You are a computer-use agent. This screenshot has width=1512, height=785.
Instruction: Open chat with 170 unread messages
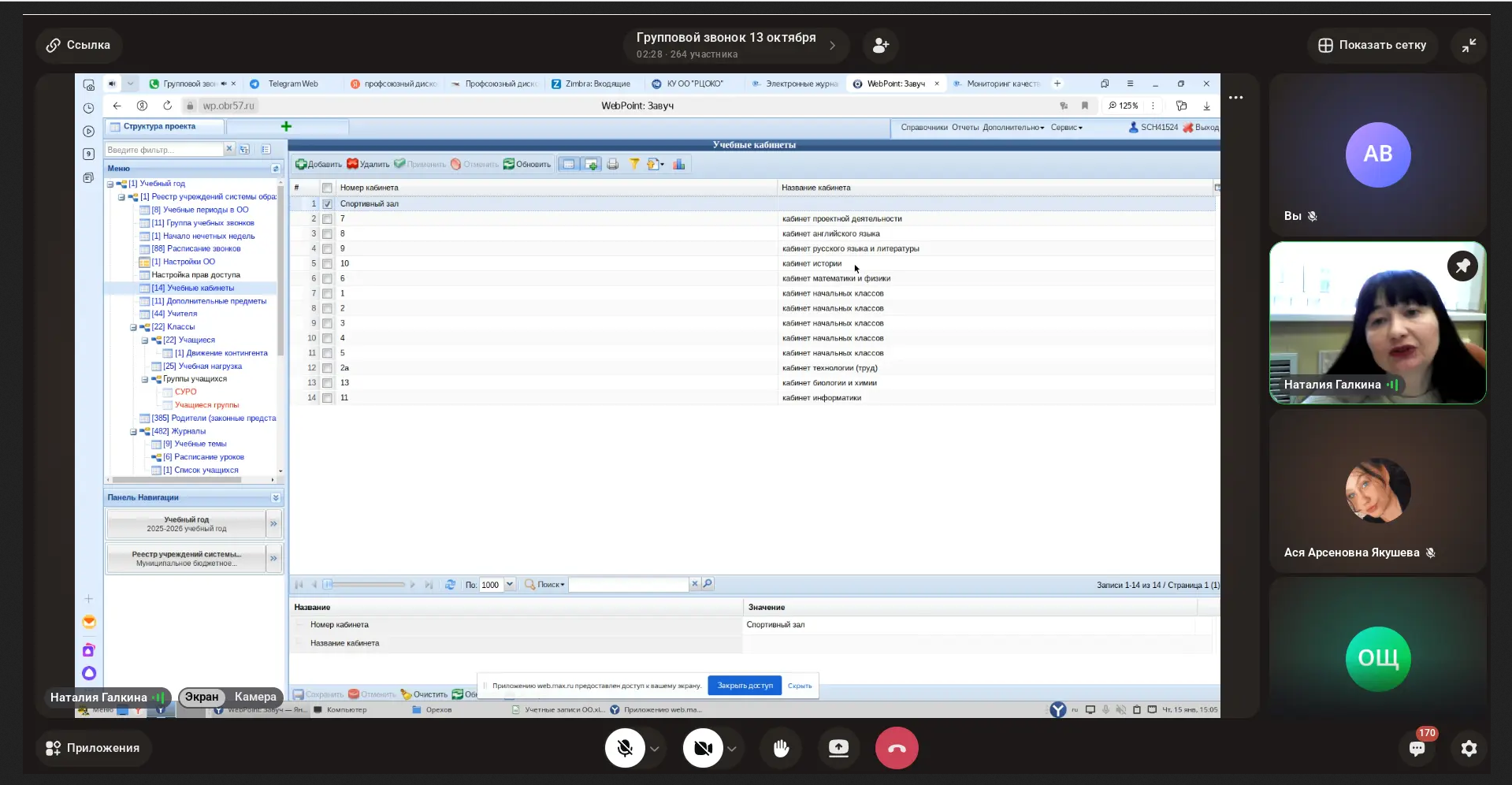point(1417,748)
